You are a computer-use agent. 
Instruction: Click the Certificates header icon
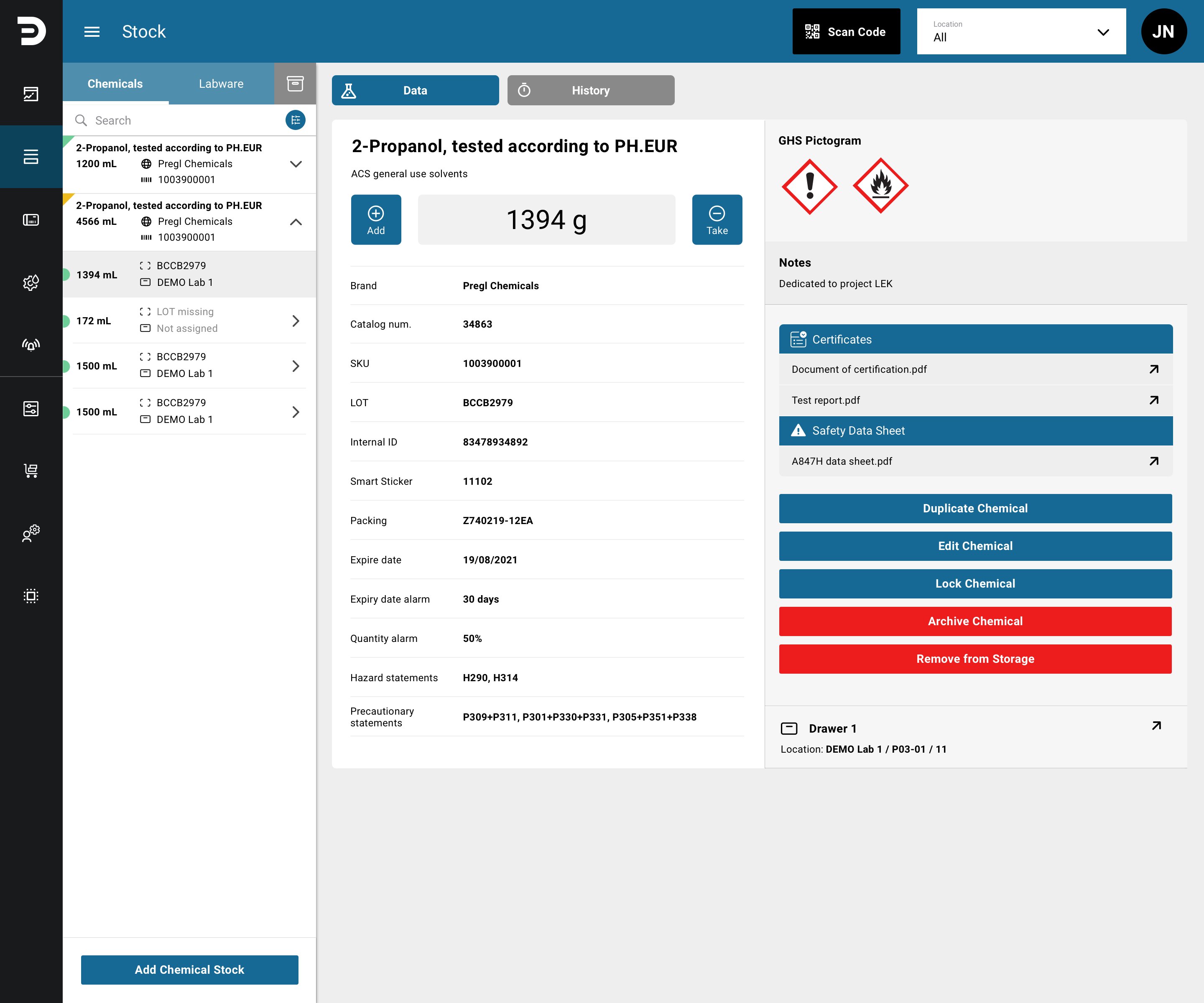click(x=798, y=339)
